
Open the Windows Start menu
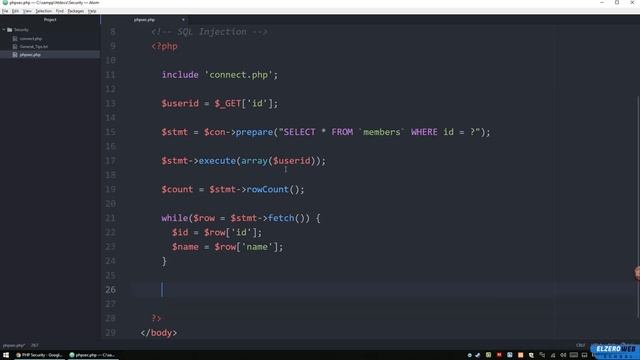[x=6, y=355]
